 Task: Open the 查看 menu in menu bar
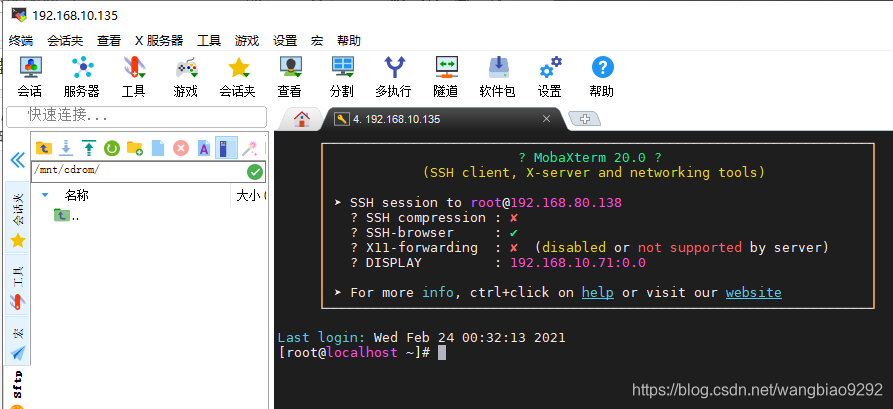tap(109, 40)
